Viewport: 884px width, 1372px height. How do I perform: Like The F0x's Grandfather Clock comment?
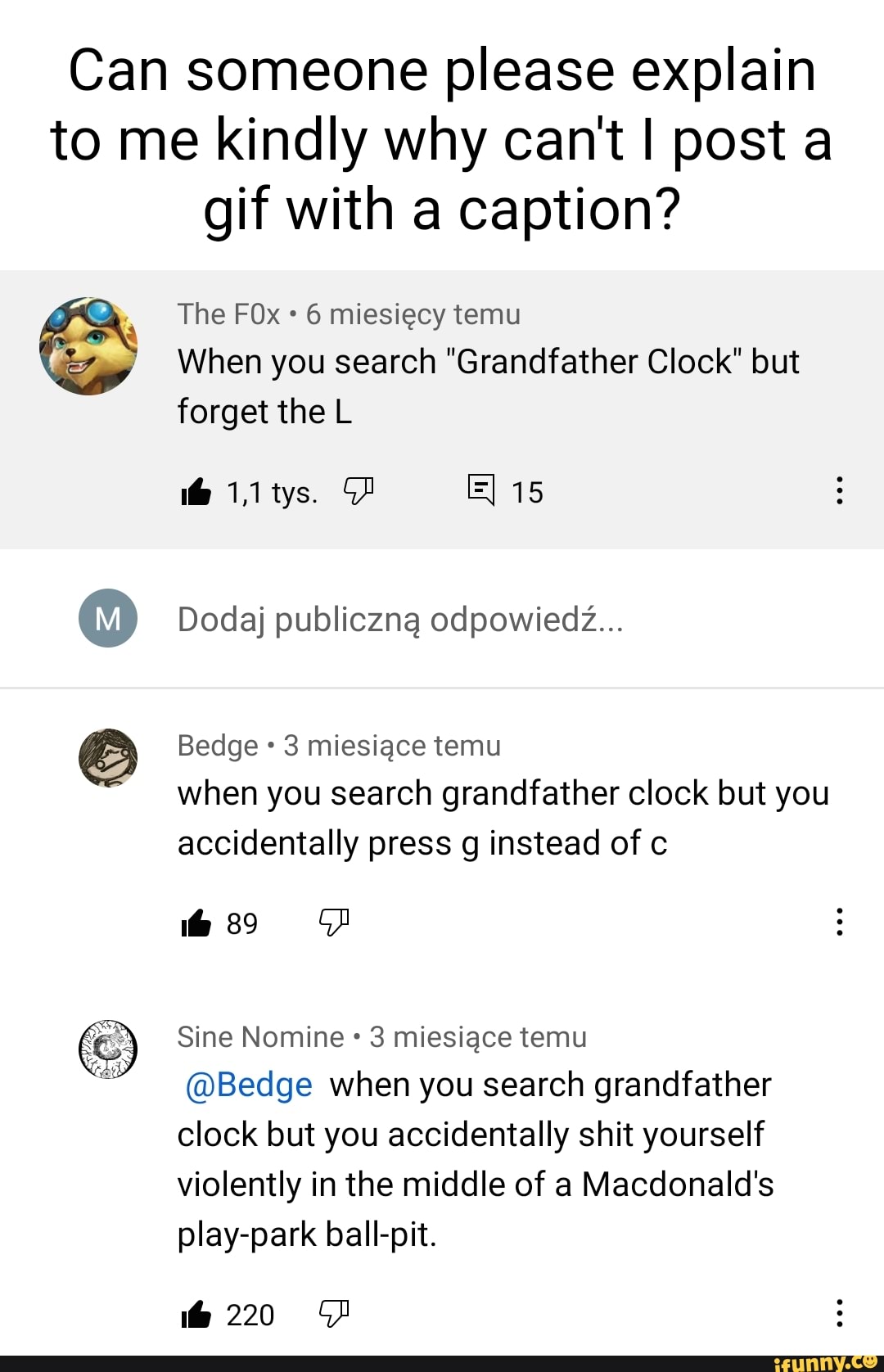pos(196,492)
